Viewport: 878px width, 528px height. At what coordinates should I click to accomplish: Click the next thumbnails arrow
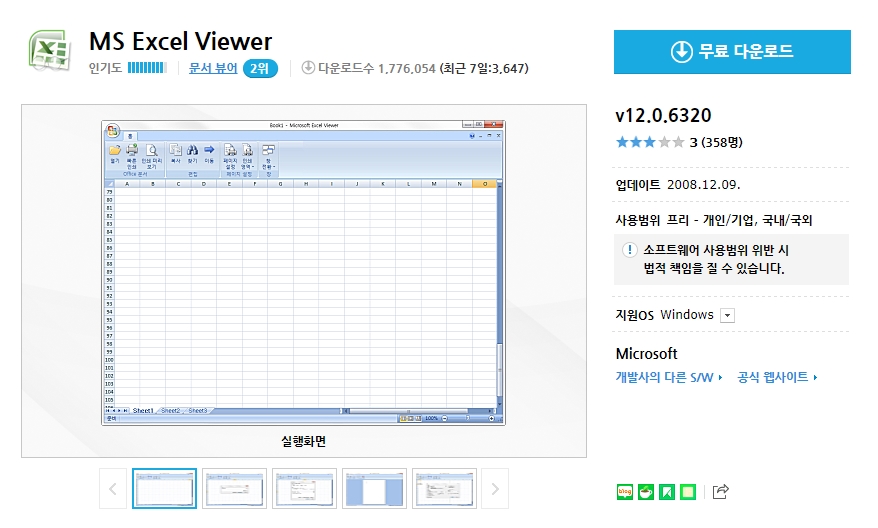[x=495, y=489]
